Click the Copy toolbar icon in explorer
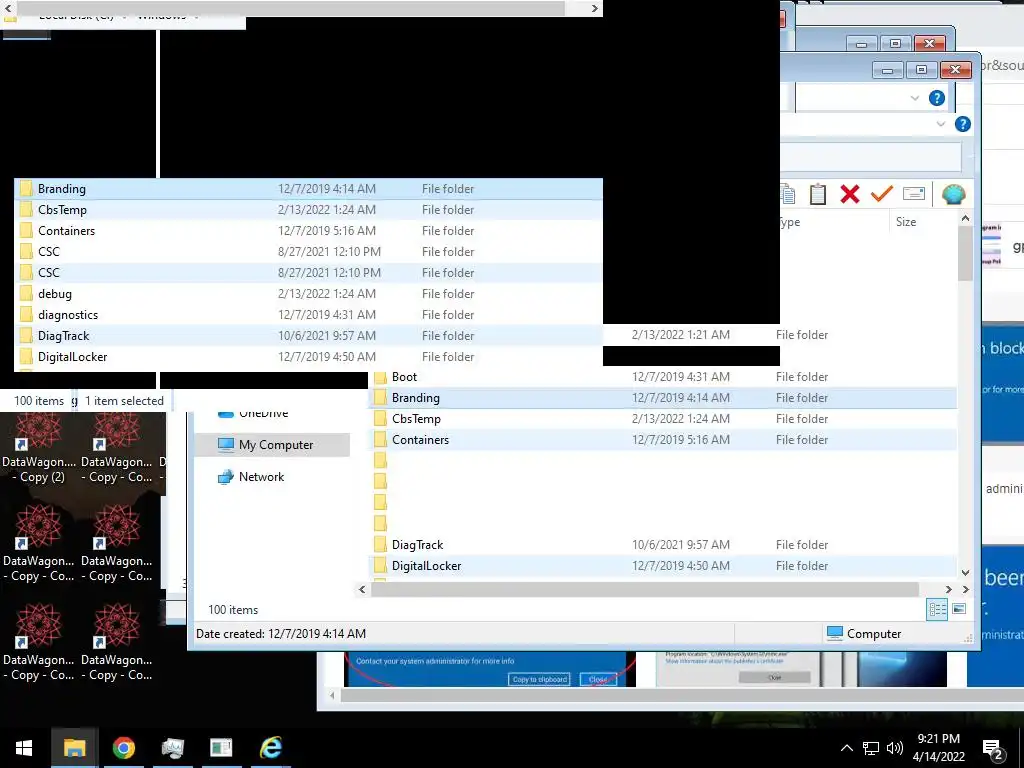Image resolution: width=1024 pixels, height=768 pixels. [788, 194]
